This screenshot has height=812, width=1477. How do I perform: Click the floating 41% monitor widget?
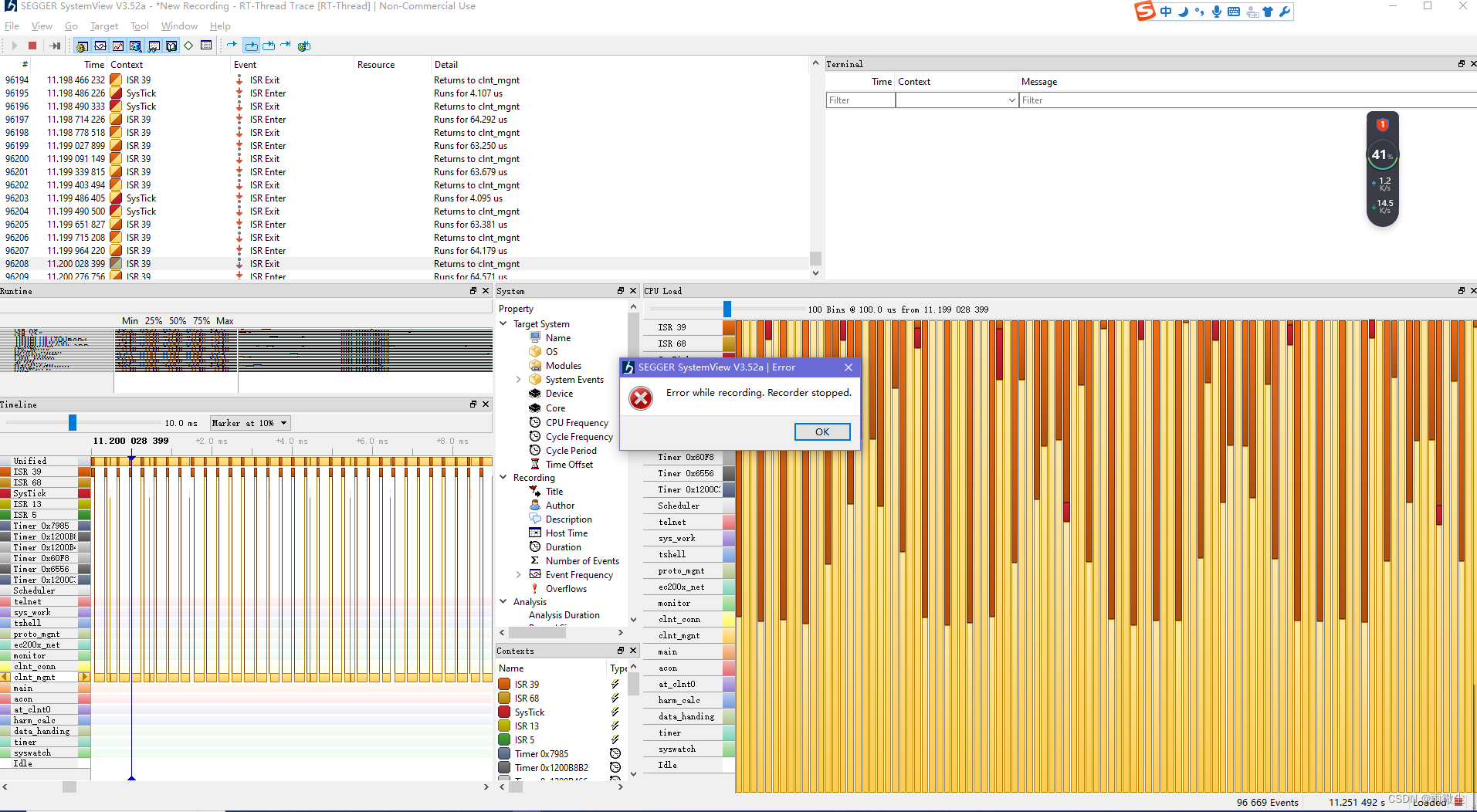[1382, 169]
